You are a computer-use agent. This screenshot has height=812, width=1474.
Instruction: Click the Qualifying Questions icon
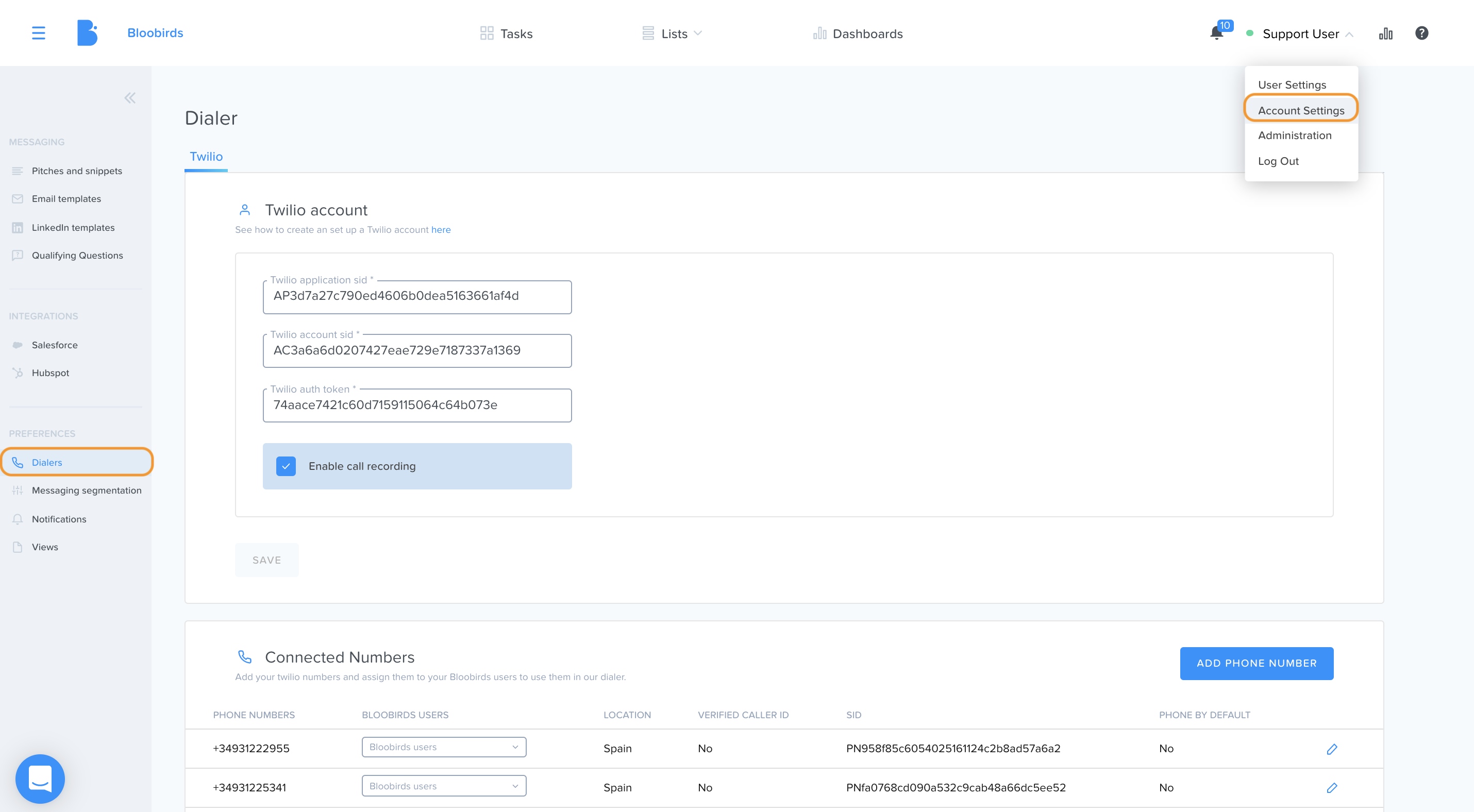18,255
